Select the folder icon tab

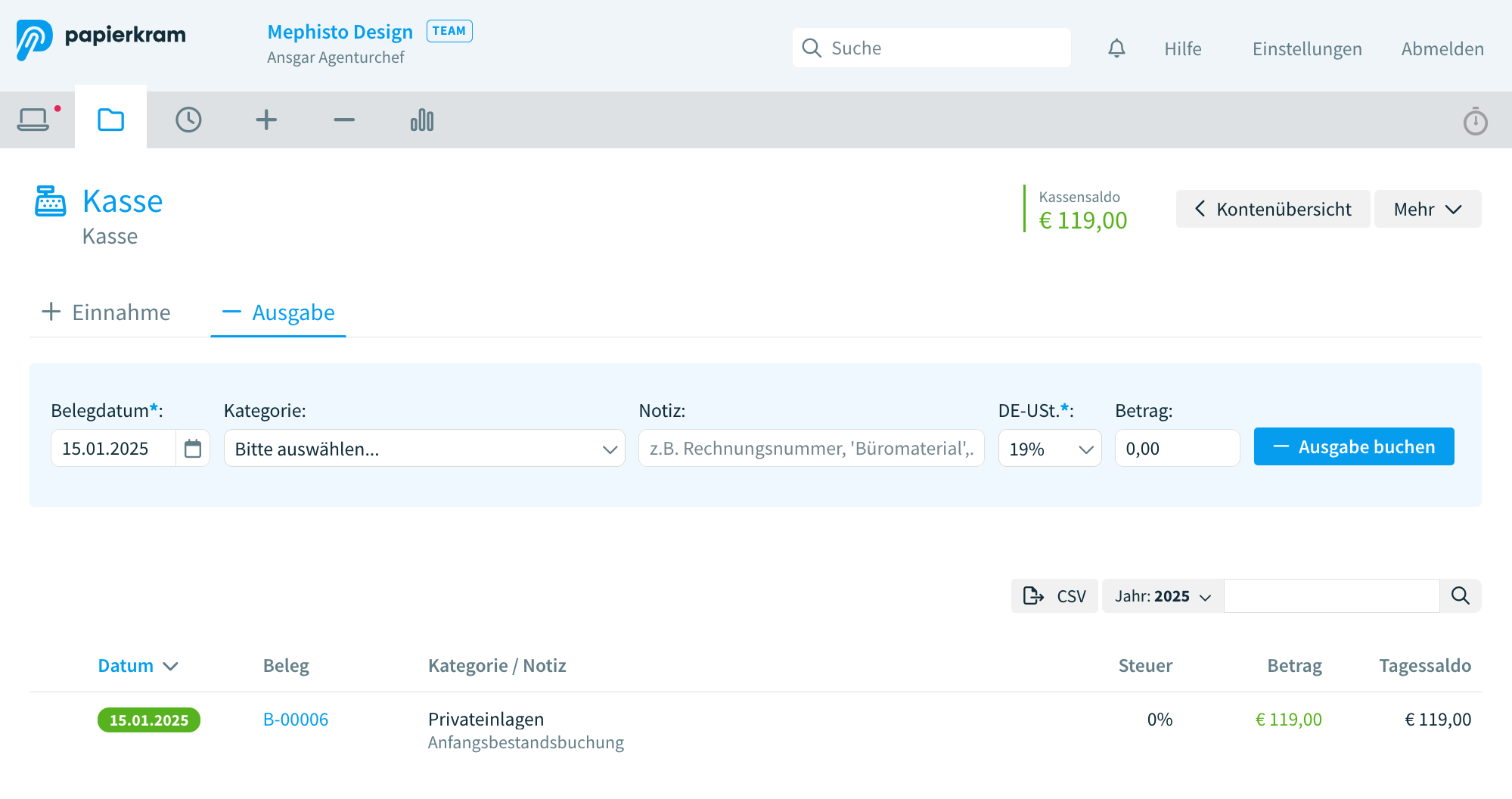(x=110, y=120)
